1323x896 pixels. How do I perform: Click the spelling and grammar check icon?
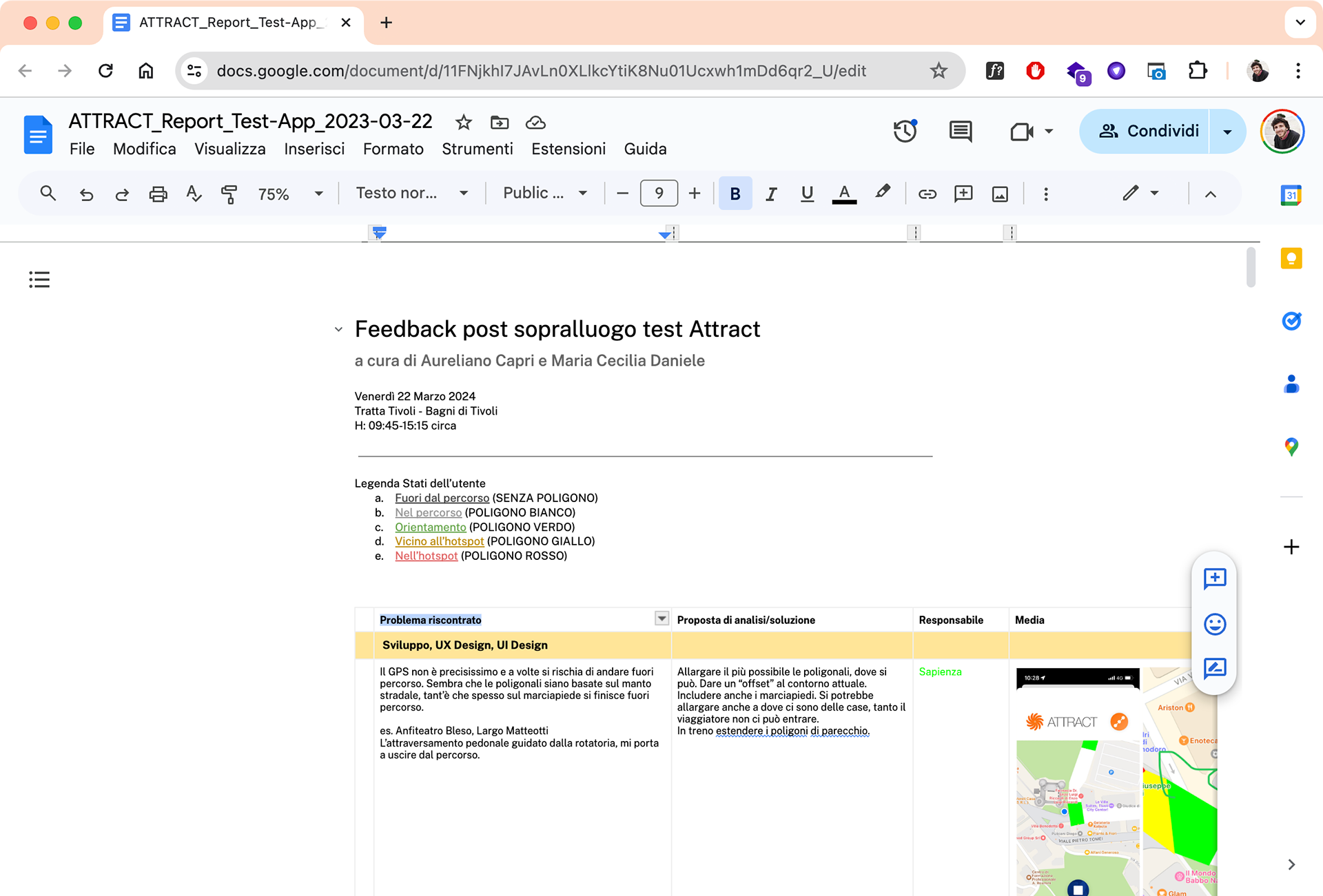(194, 194)
